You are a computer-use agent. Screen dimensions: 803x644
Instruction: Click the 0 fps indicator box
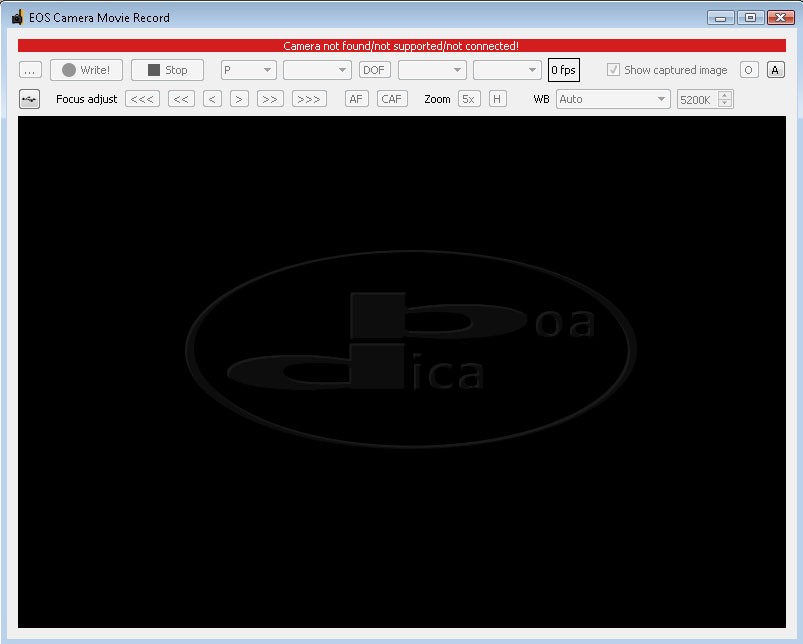point(564,70)
